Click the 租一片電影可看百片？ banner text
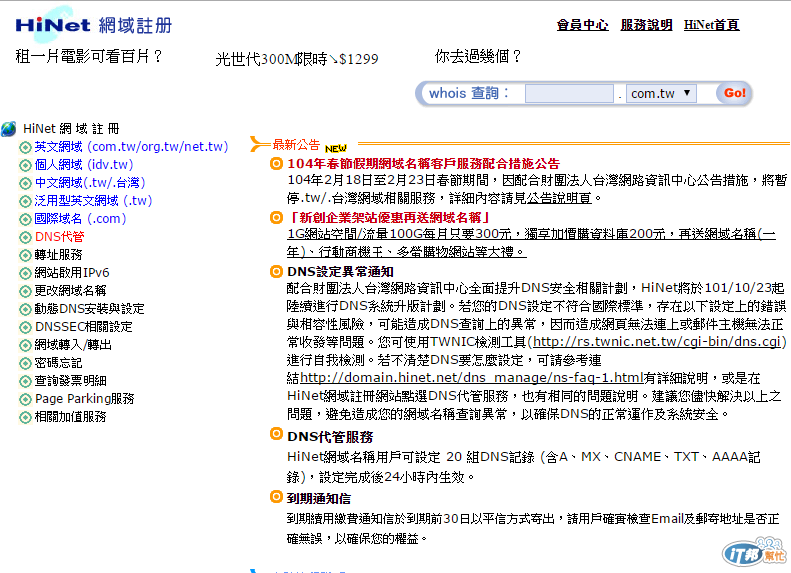Viewport: 791px width, 573px height. coord(89,56)
